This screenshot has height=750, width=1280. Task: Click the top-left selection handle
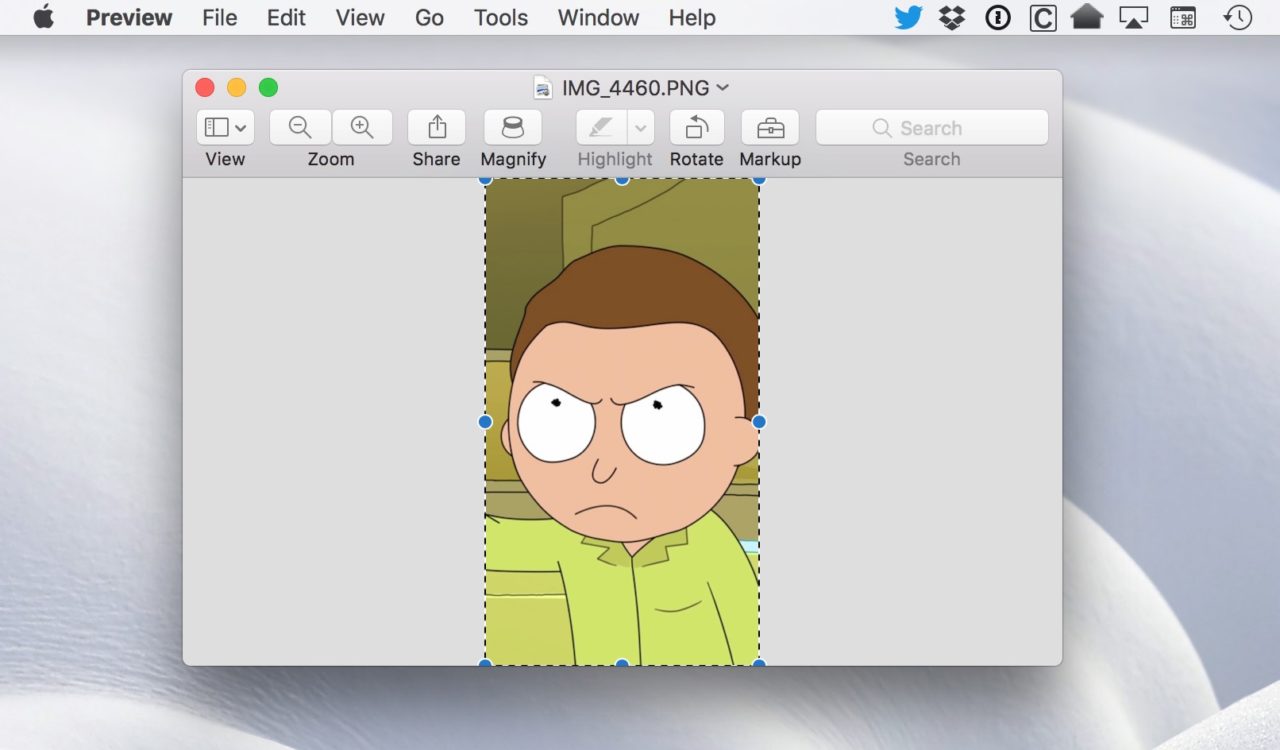tap(485, 180)
